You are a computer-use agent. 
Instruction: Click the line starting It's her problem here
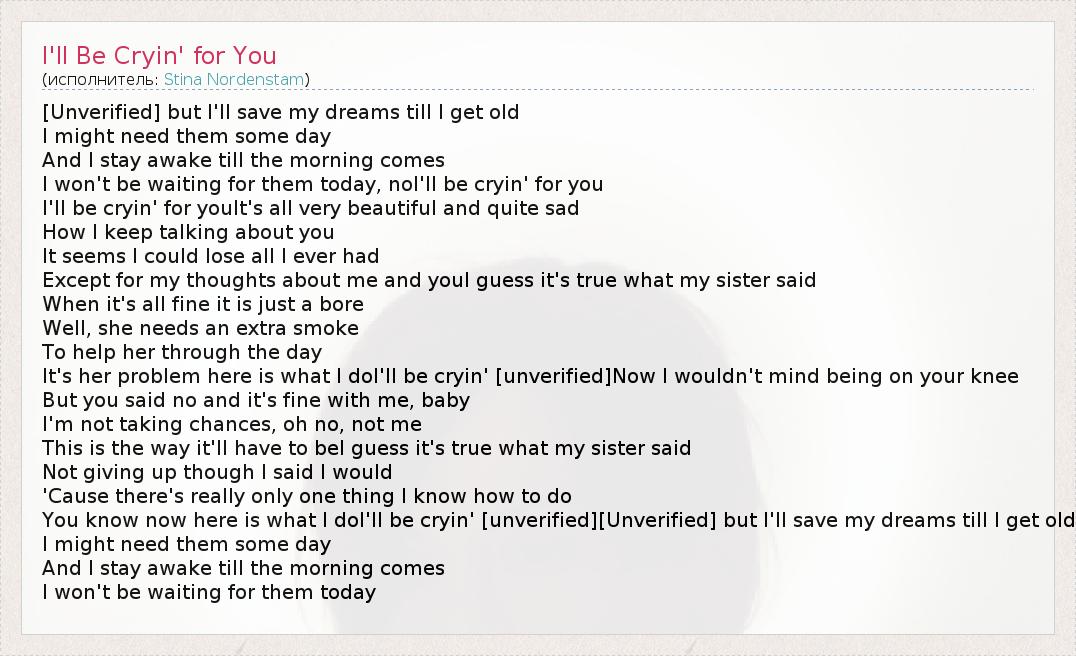[x=530, y=376]
